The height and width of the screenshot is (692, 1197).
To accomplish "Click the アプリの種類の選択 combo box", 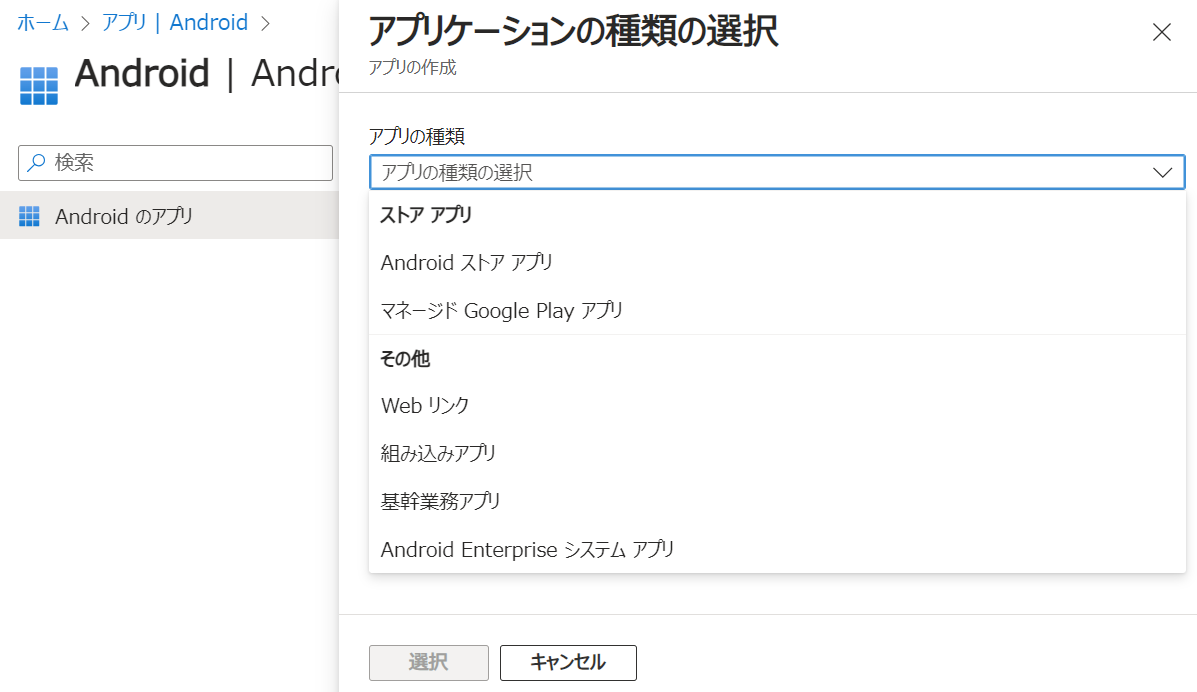I will click(700, 171).
